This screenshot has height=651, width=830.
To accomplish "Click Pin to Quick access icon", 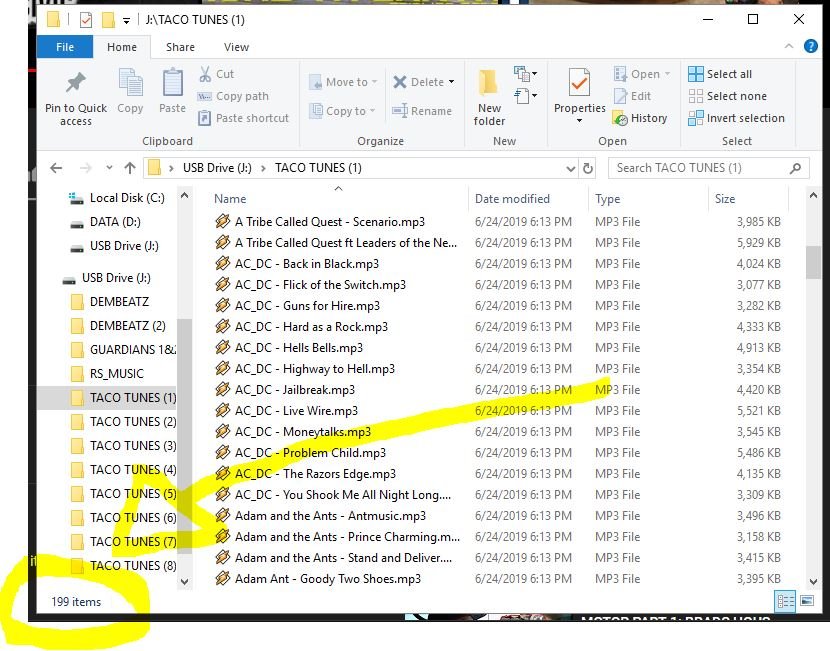I will click(76, 83).
